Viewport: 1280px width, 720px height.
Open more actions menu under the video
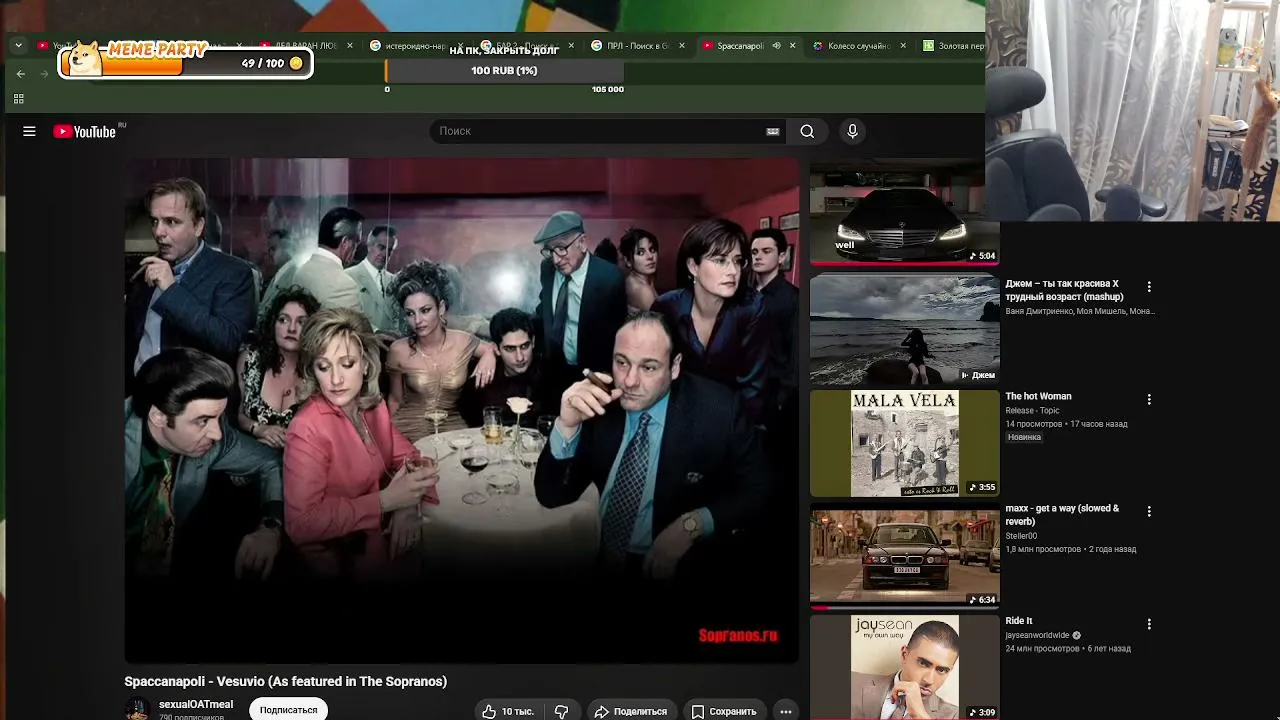(786, 711)
